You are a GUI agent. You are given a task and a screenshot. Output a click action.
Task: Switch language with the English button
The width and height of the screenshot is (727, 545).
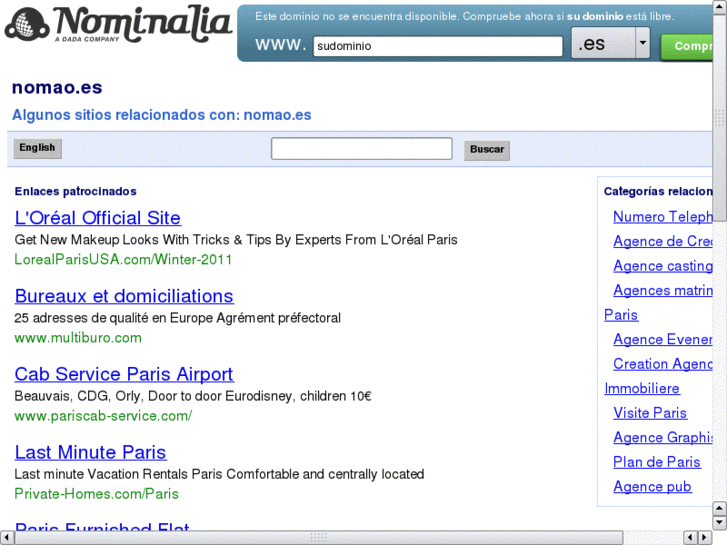(37, 148)
